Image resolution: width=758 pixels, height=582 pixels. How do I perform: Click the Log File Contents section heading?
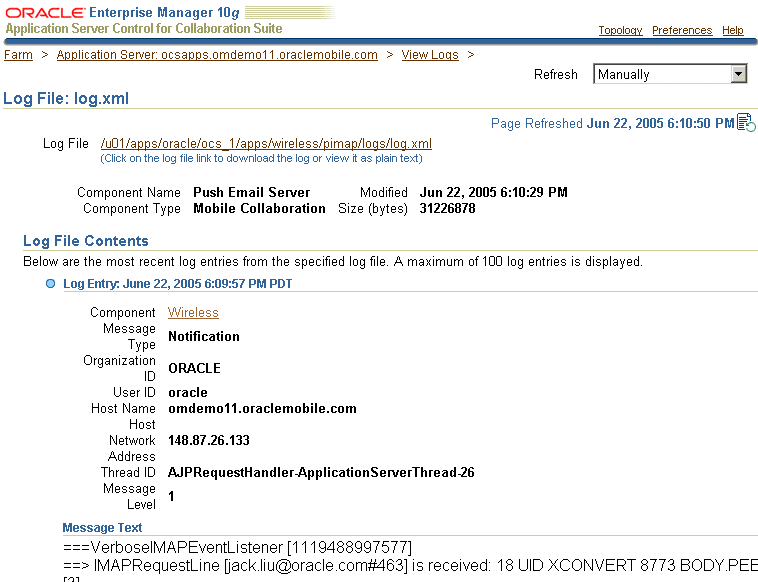point(86,241)
